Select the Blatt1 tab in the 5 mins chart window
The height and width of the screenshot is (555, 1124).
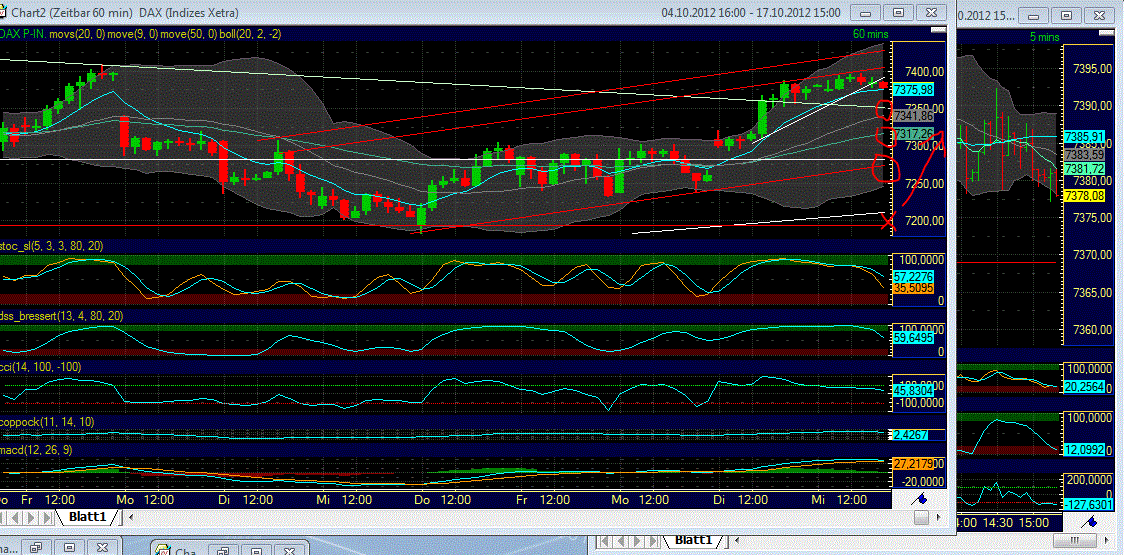(693, 539)
